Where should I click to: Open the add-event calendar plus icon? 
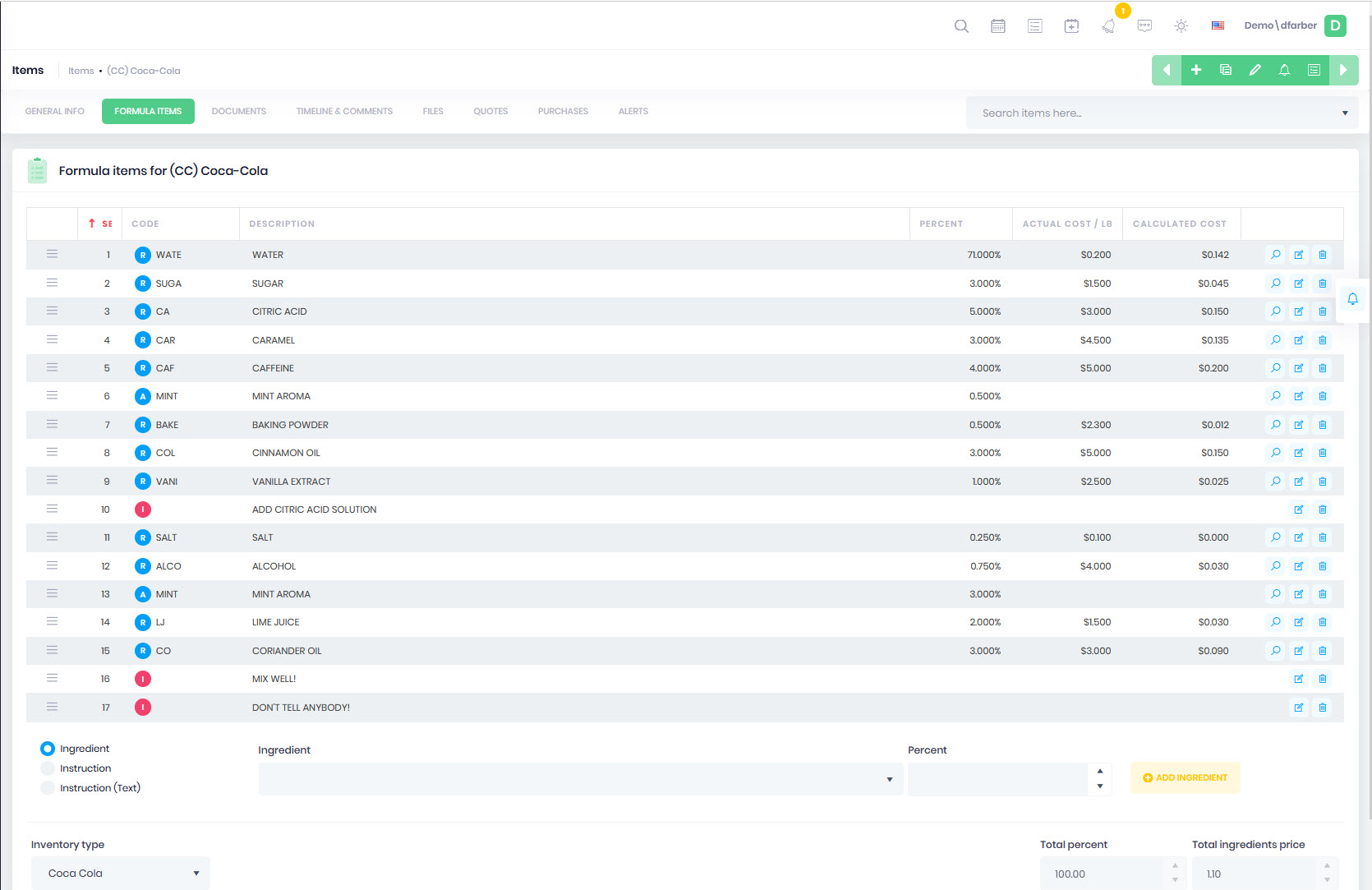(x=1071, y=26)
